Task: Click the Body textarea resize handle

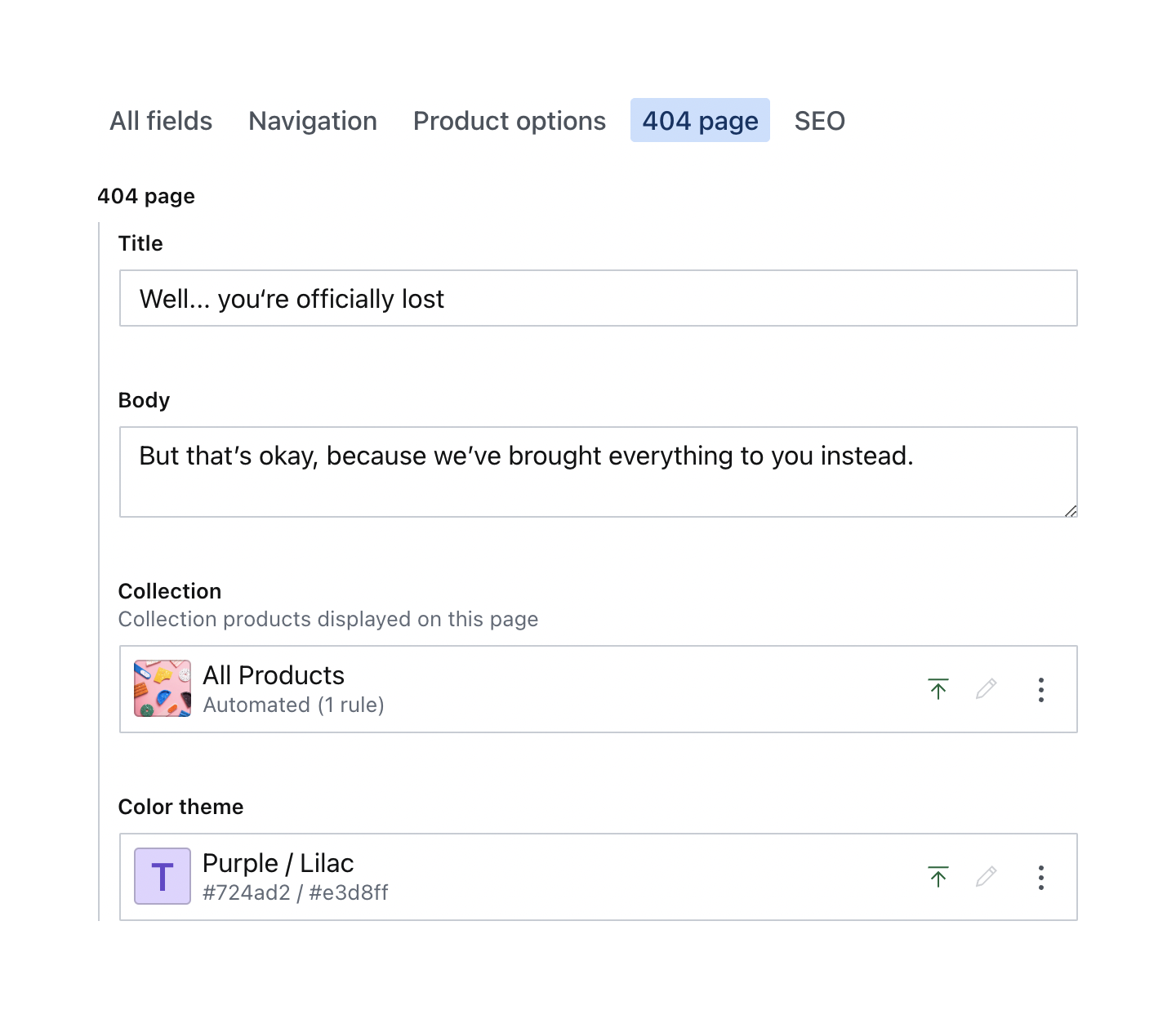Action: (x=1071, y=511)
